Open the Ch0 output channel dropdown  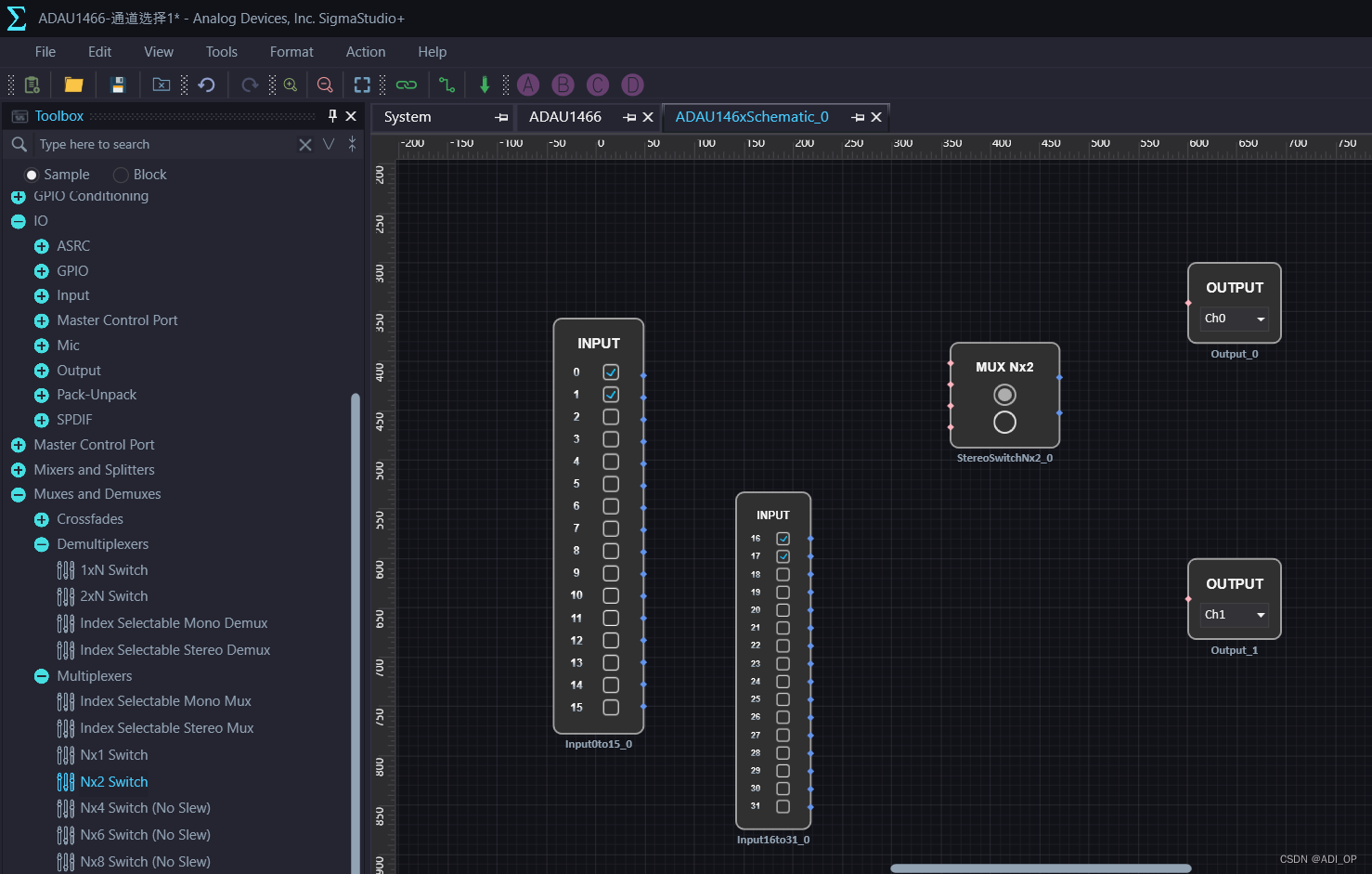[x=1234, y=319]
